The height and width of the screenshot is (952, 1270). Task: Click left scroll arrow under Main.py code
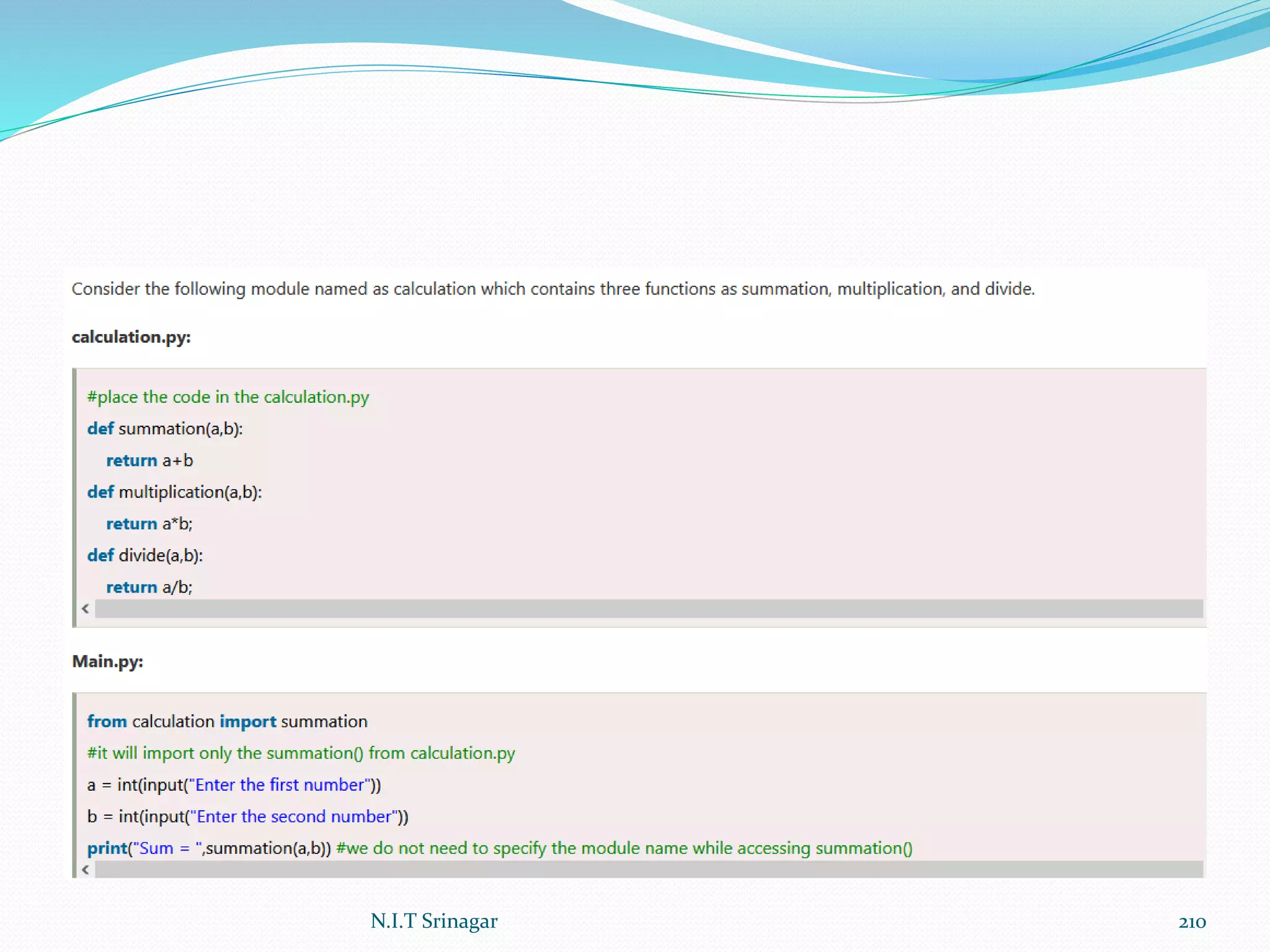[86, 870]
